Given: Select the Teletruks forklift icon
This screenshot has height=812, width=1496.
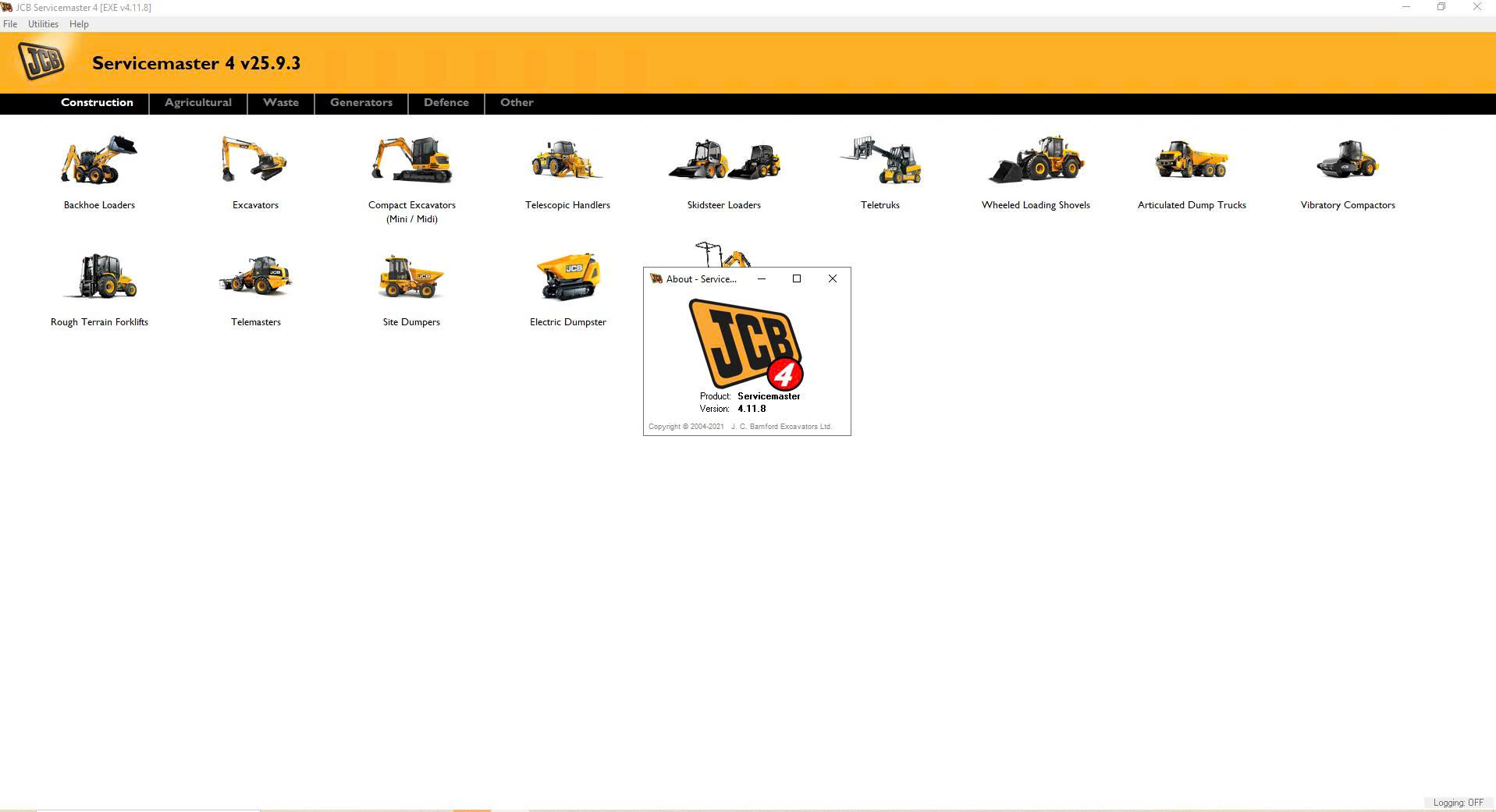Looking at the screenshot, I should [x=880, y=160].
